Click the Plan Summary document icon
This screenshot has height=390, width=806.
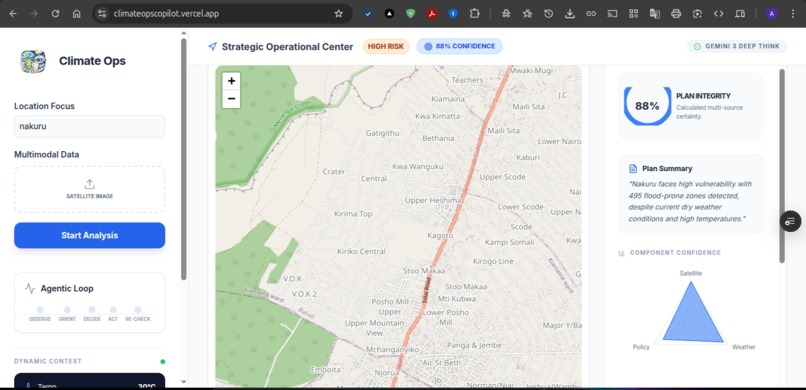(x=633, y=169)
